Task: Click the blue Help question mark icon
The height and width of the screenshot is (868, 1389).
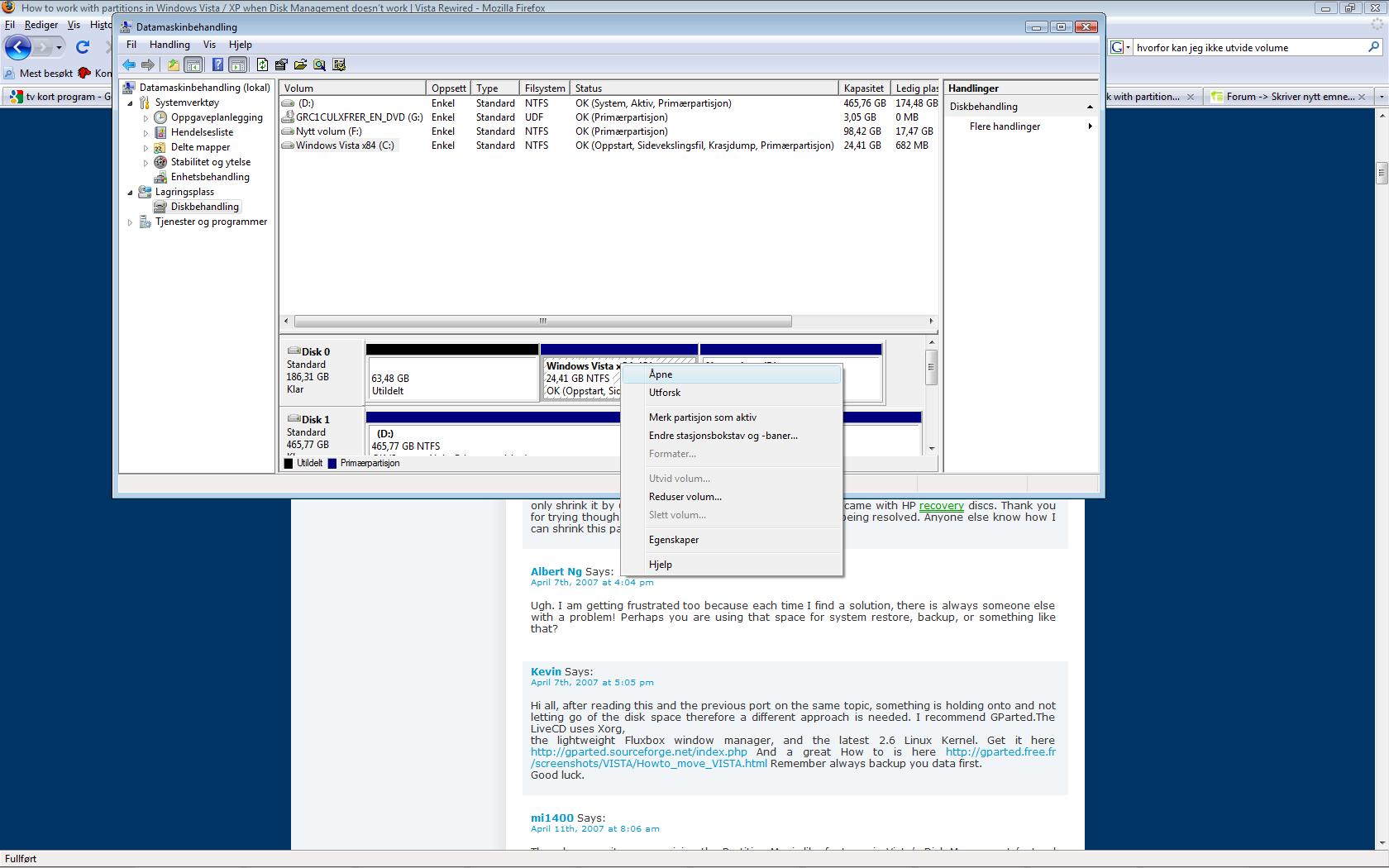Action: 217,64
